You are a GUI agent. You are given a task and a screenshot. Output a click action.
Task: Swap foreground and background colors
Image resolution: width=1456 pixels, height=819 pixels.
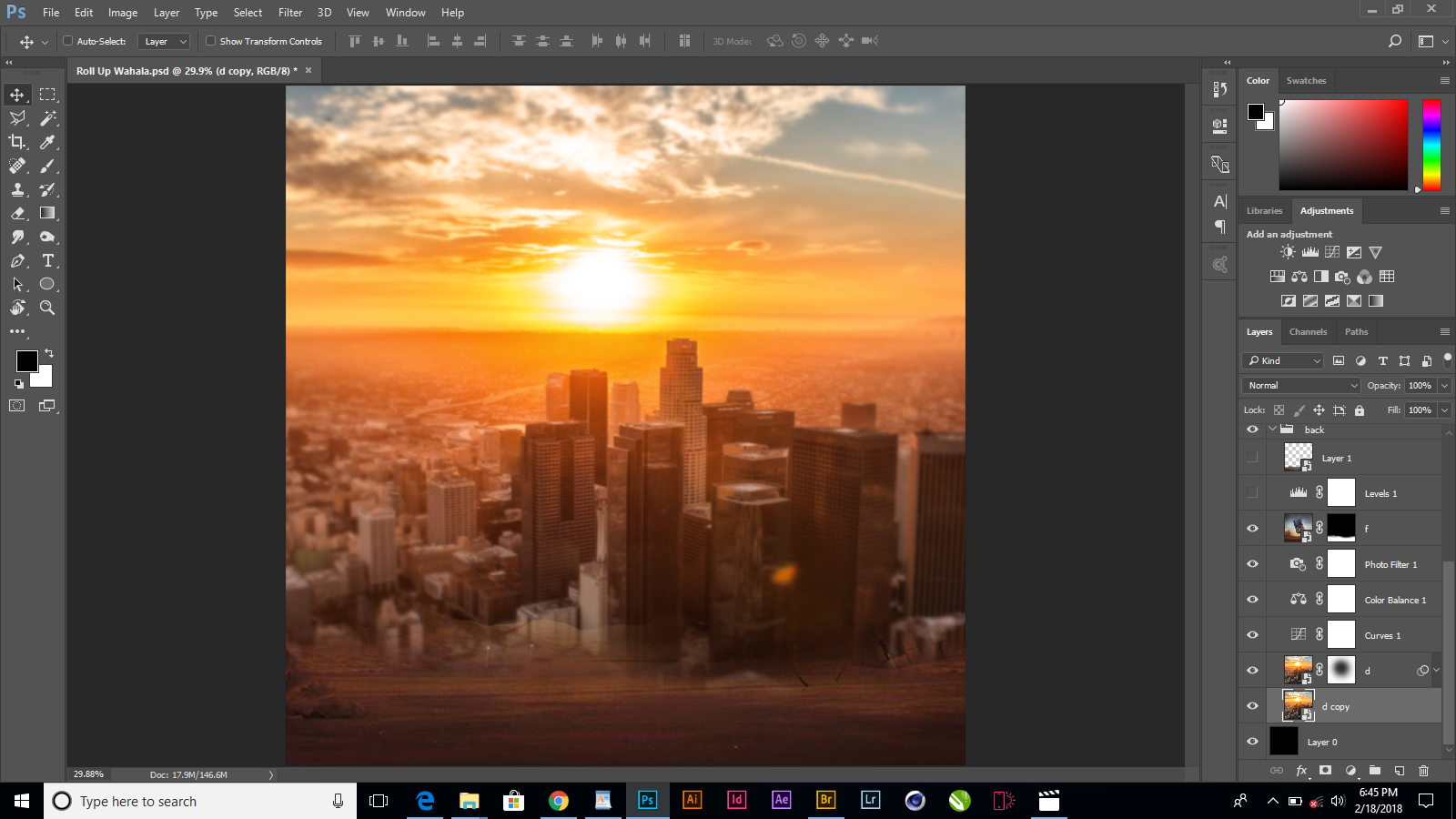49,353
